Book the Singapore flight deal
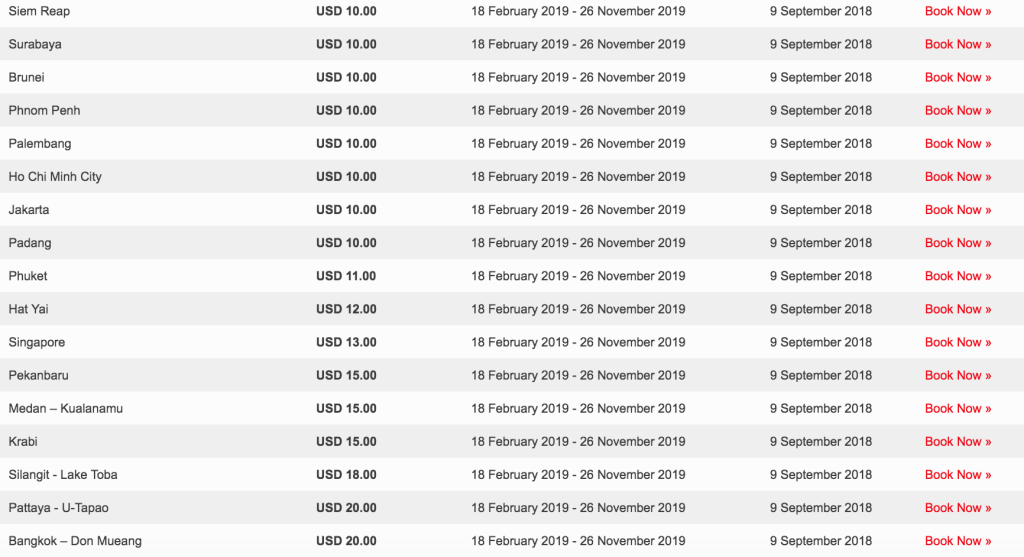 coord(957,342)
